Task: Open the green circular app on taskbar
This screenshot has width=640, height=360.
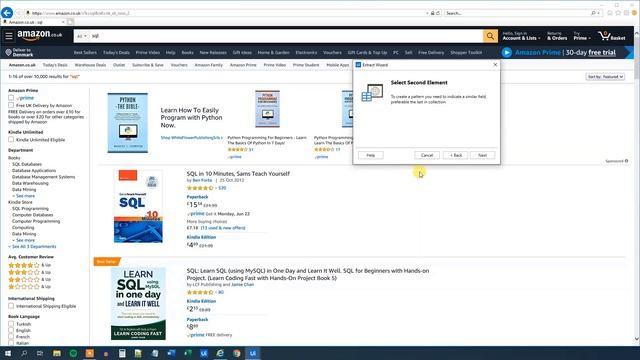Action: pos(73,353)
